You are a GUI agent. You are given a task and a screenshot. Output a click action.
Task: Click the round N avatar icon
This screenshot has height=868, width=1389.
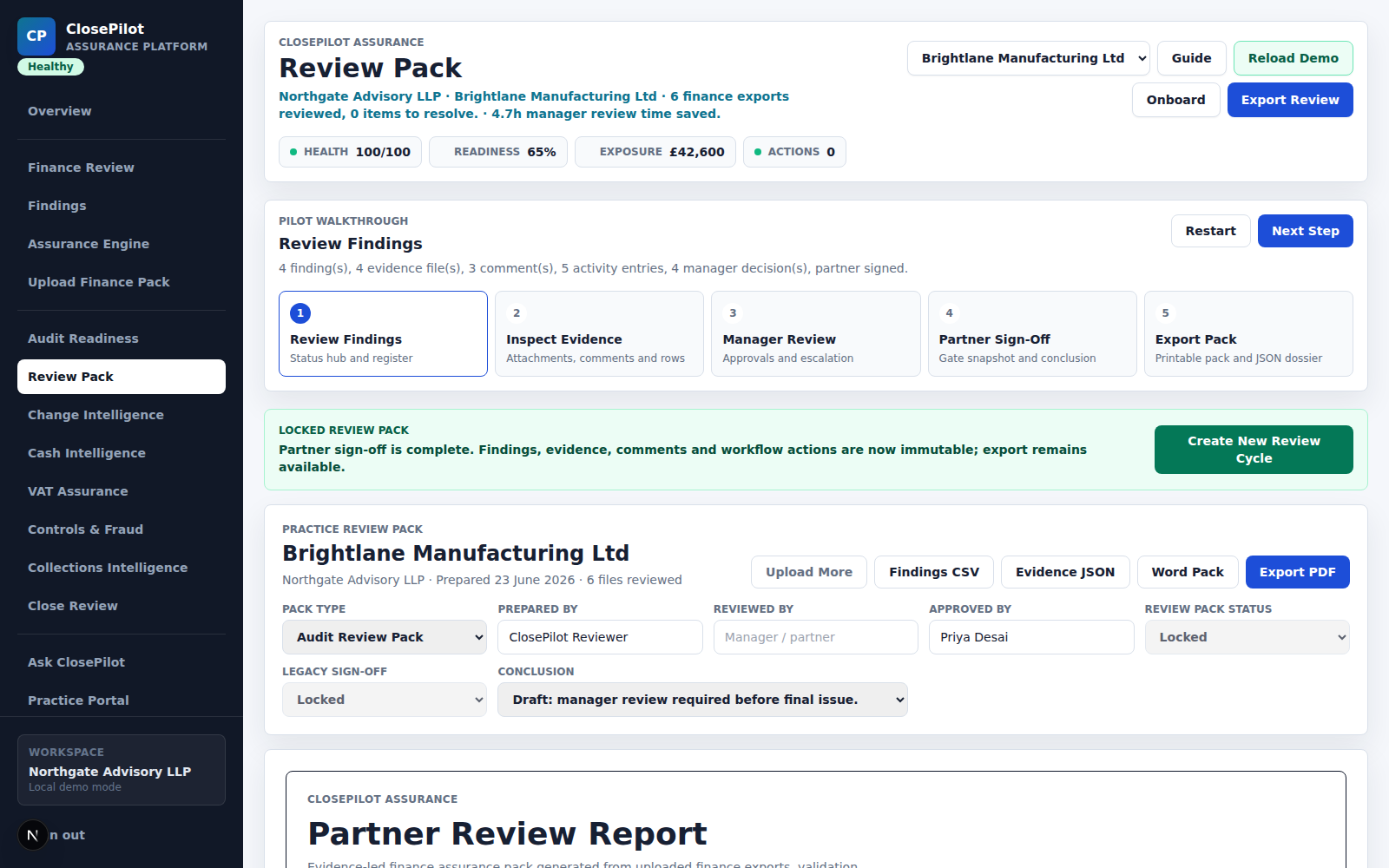[33, 835]
